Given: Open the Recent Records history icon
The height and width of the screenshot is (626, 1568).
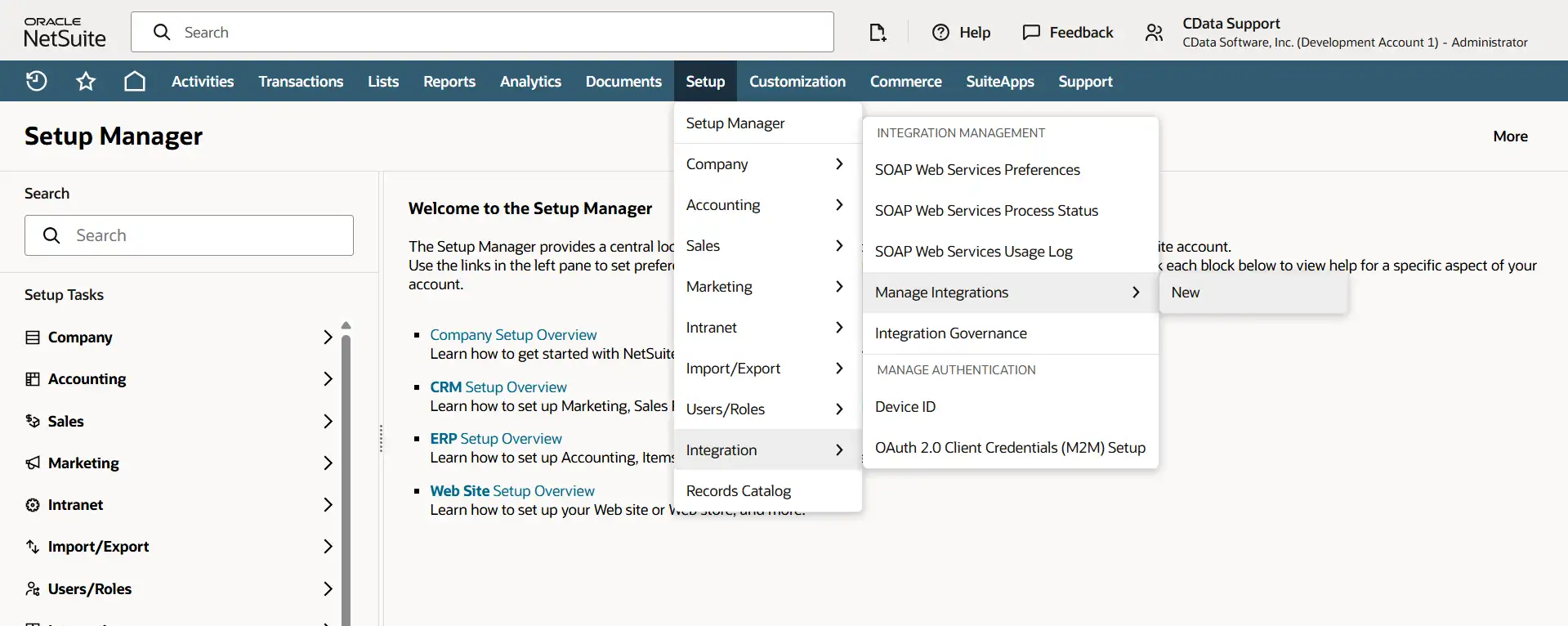Looking at the screenshot, I should click(37, 81).
